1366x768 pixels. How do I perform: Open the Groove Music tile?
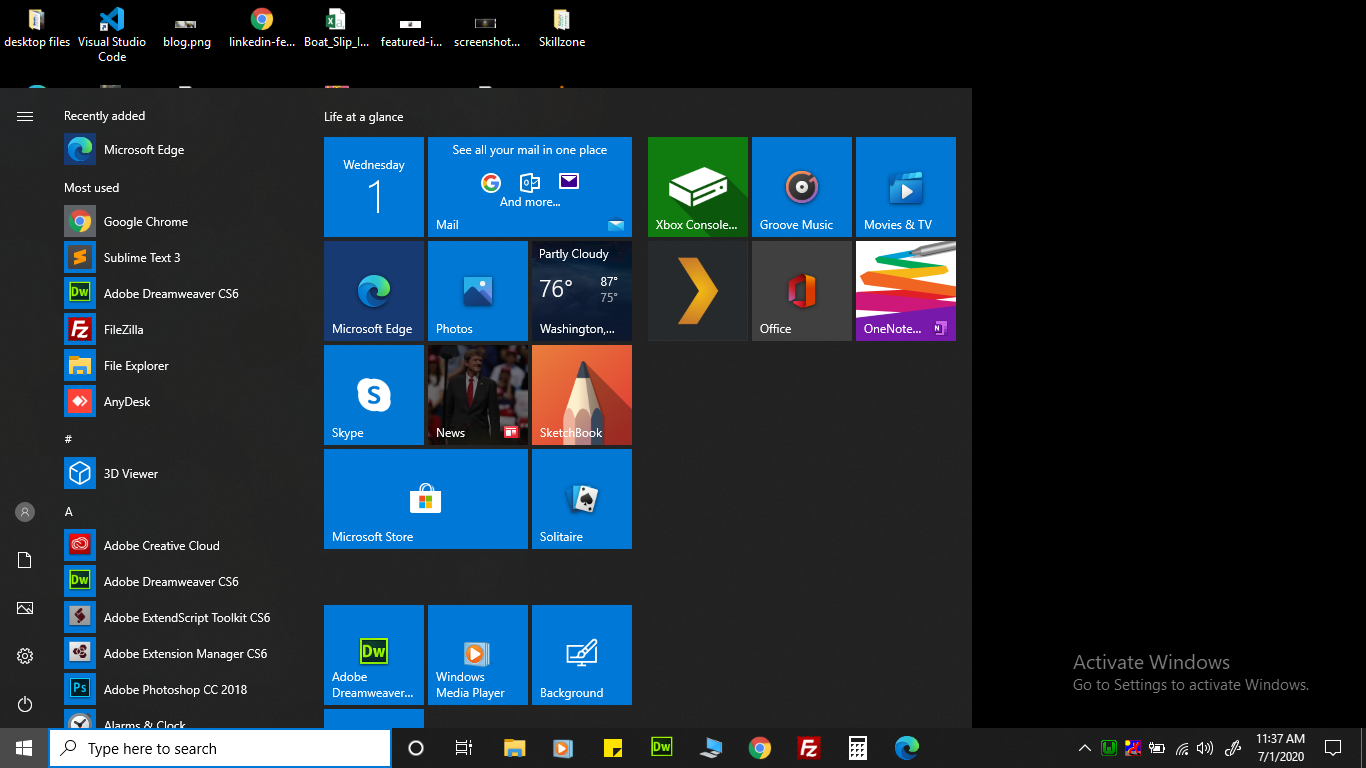[801, 187]
